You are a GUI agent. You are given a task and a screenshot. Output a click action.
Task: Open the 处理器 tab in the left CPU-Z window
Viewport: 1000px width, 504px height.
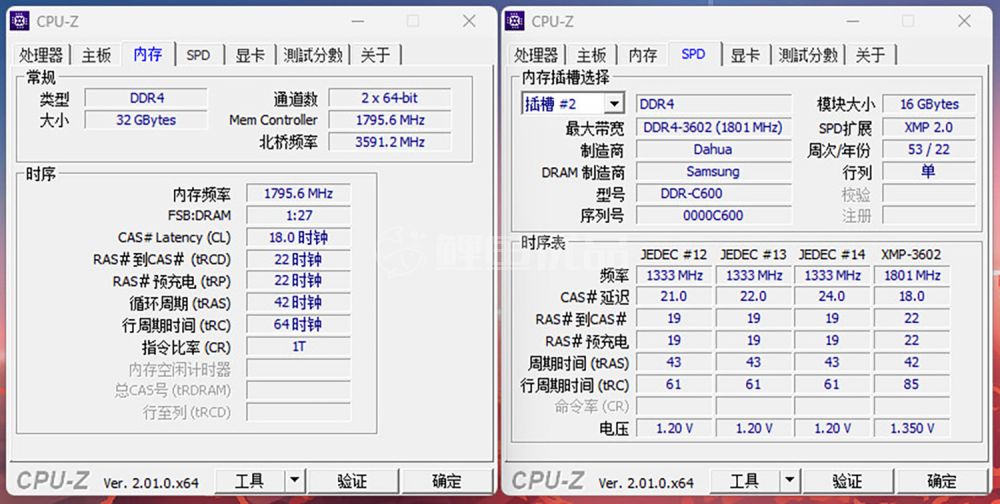click(41, 55)
